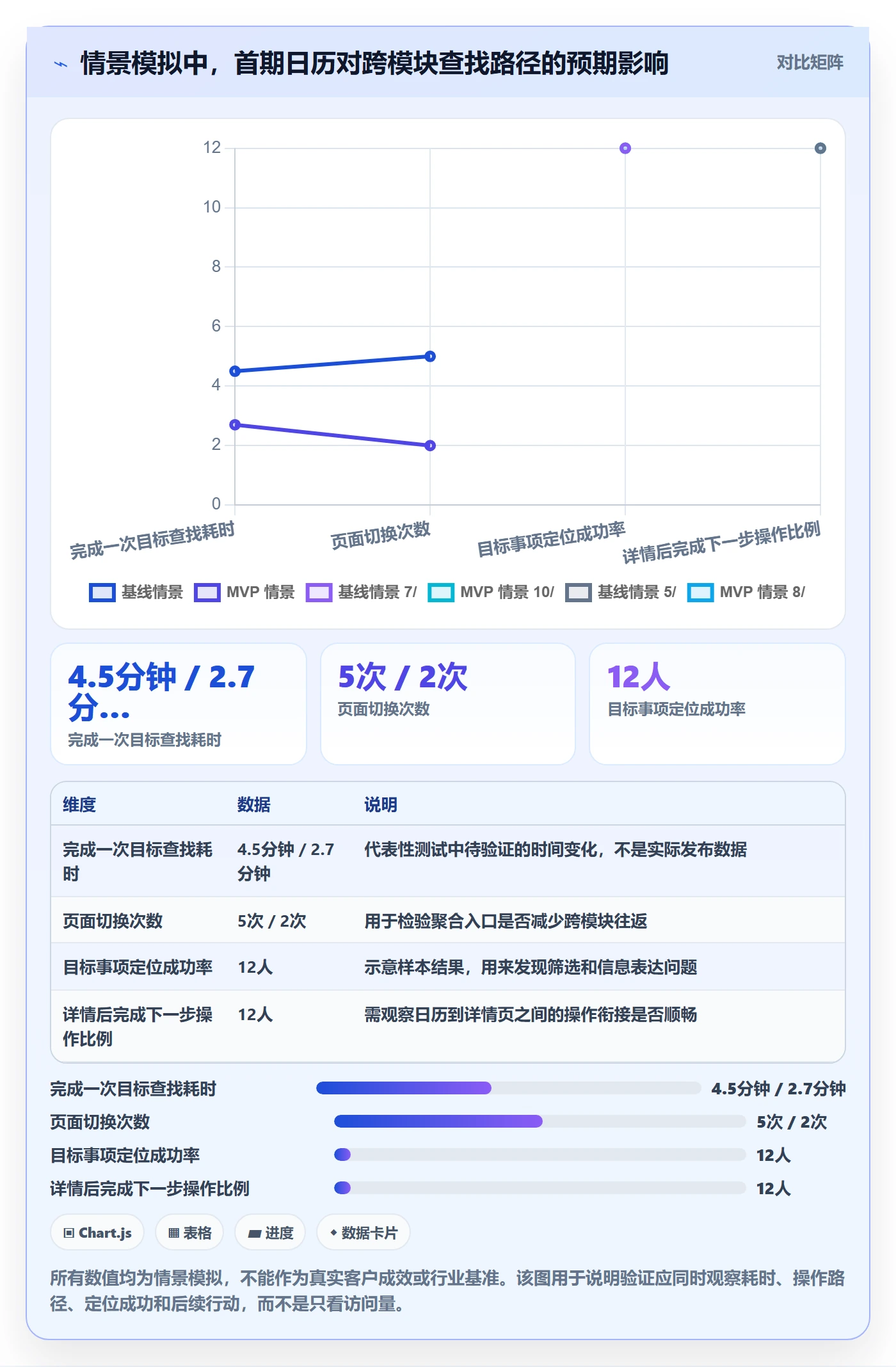896x1367 pixels.
Task: Click the progress bar labeled 5次 / 2次
Action: tap(540, 1121)
